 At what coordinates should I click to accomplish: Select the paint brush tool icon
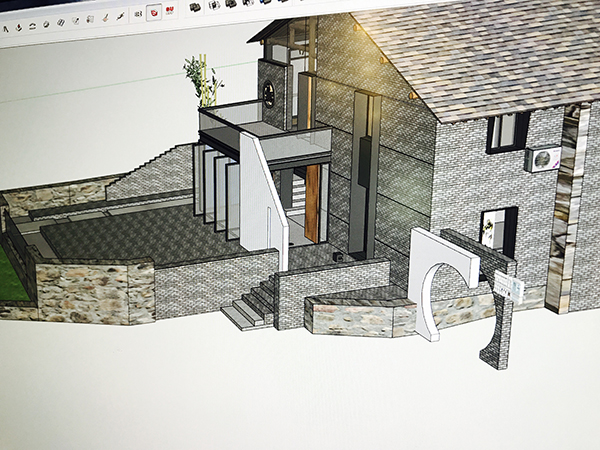coord(105,18)
